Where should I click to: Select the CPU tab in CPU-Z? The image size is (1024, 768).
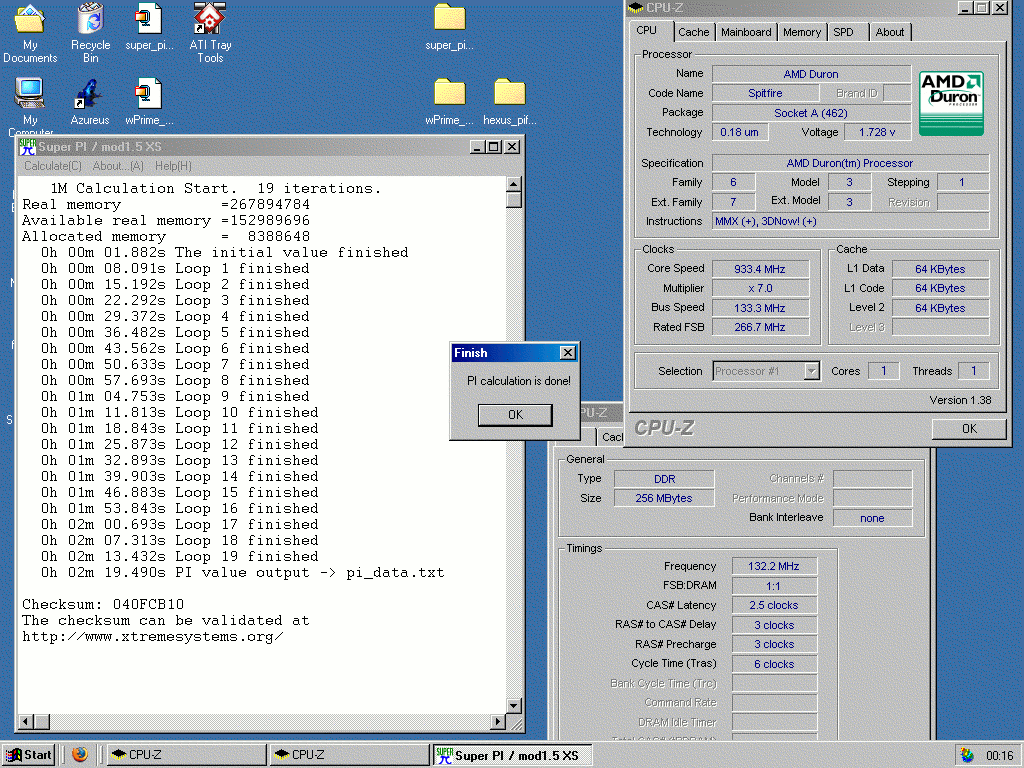click(647, 30)
